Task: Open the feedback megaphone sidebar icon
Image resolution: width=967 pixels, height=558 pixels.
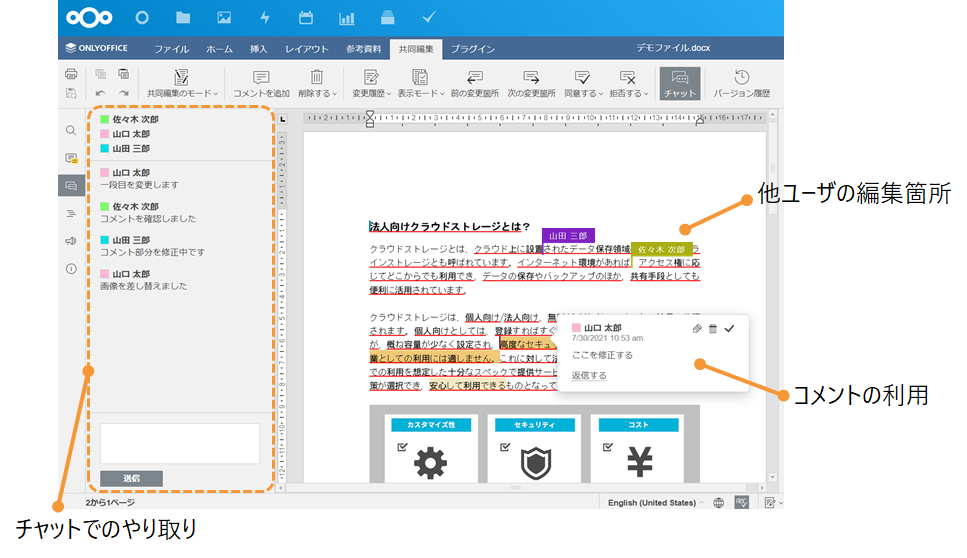Action: tap(71, 241)
